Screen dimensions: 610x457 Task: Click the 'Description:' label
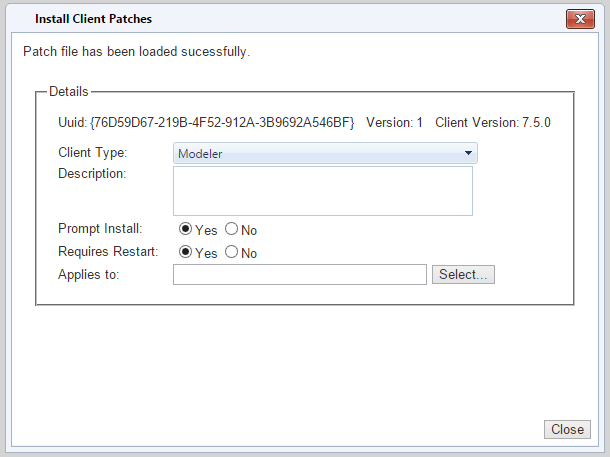pos(92,173)
